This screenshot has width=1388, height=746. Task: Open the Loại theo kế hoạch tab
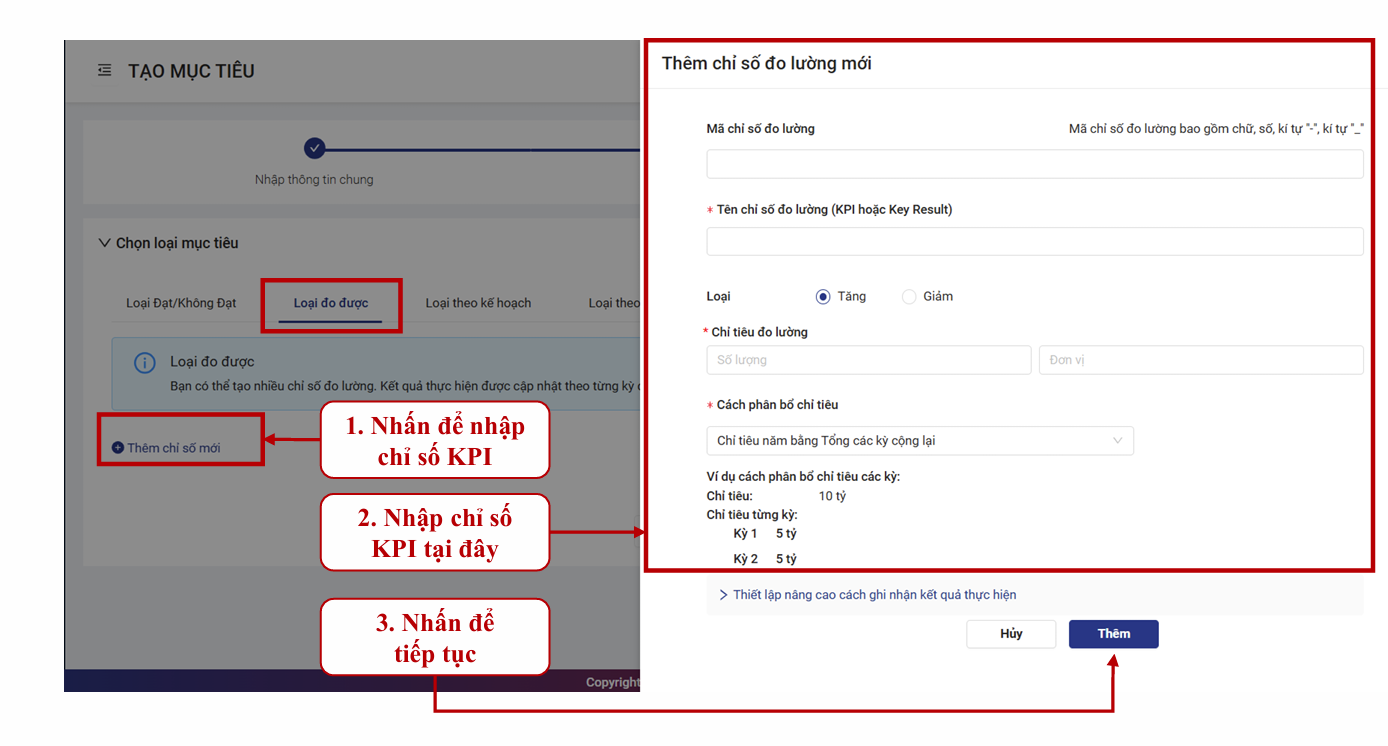(478, 303)
